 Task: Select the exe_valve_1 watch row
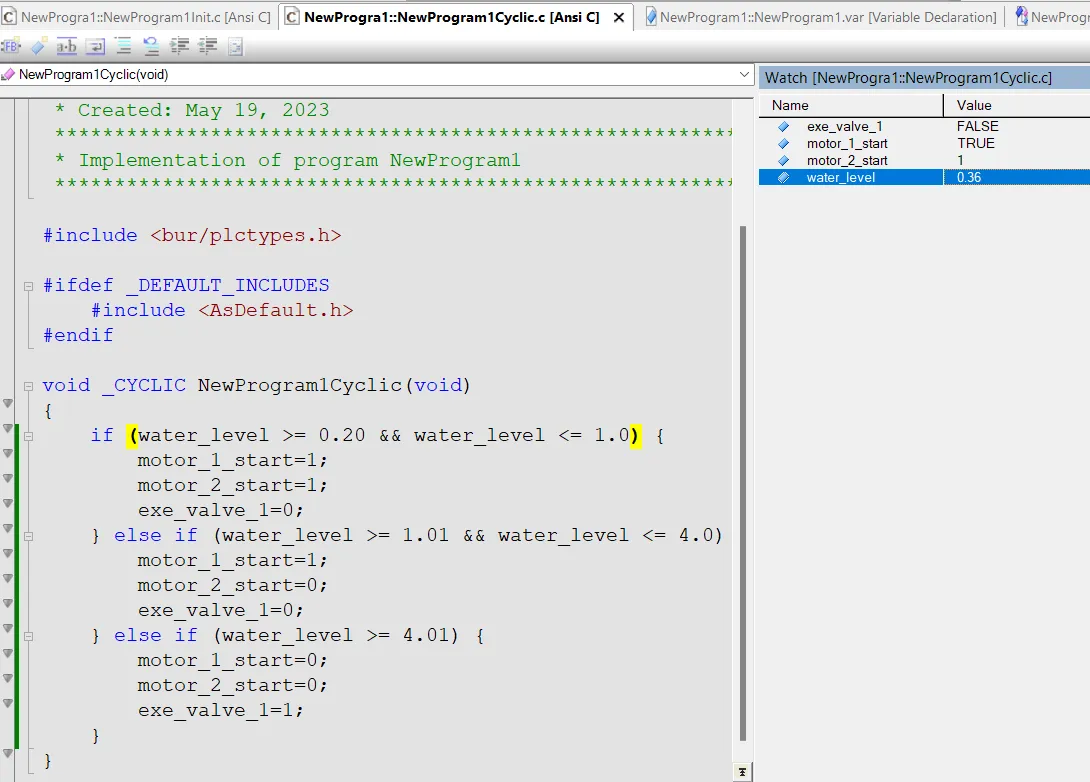click(x=925, y=127)
